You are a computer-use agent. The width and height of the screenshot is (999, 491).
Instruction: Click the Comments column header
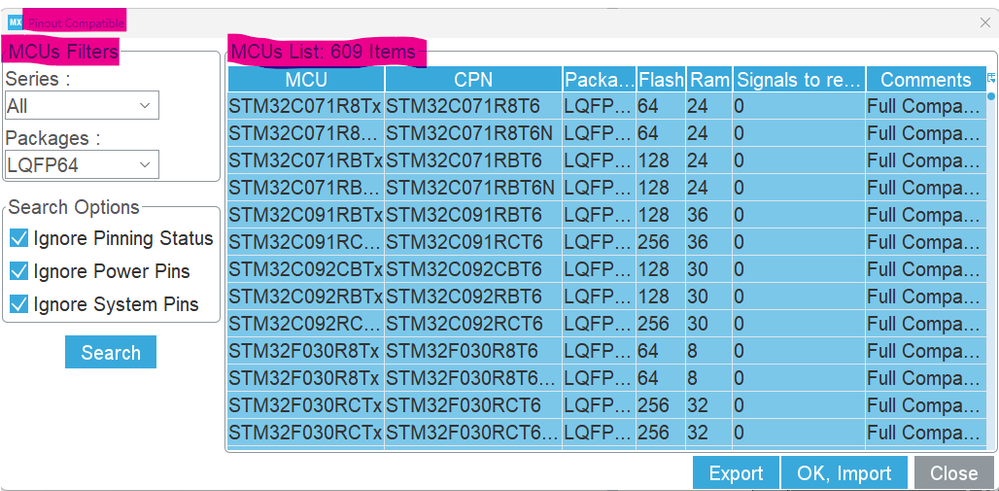click(x=926, y=79)
